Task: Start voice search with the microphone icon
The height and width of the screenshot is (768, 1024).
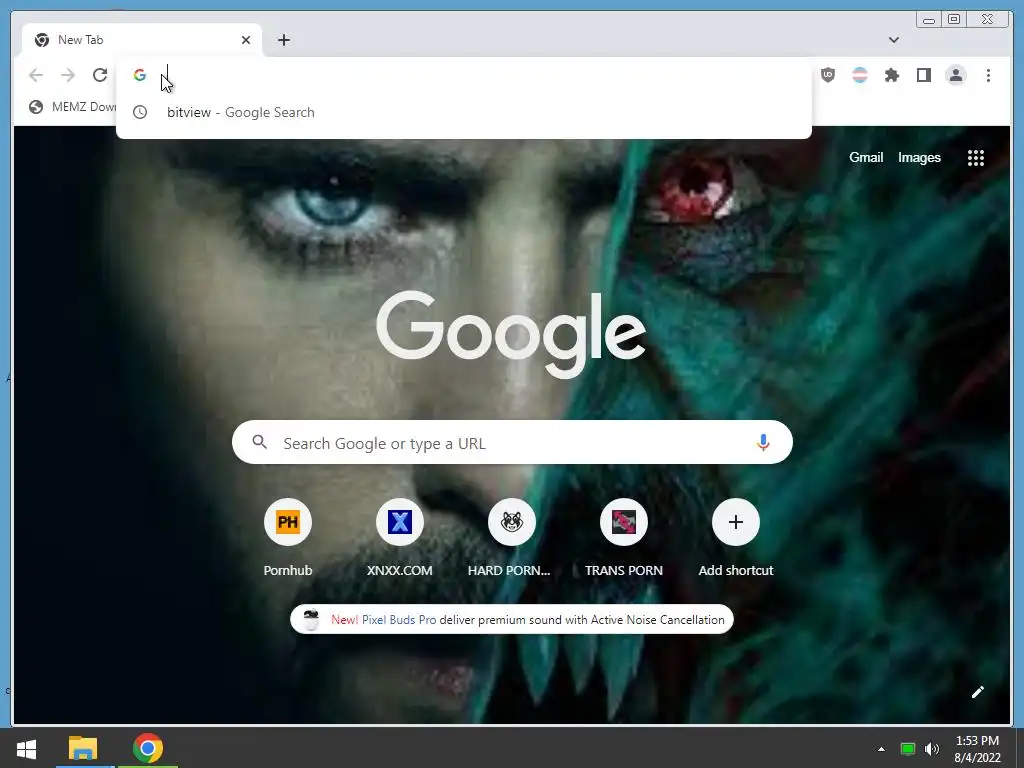Action: 763,443
